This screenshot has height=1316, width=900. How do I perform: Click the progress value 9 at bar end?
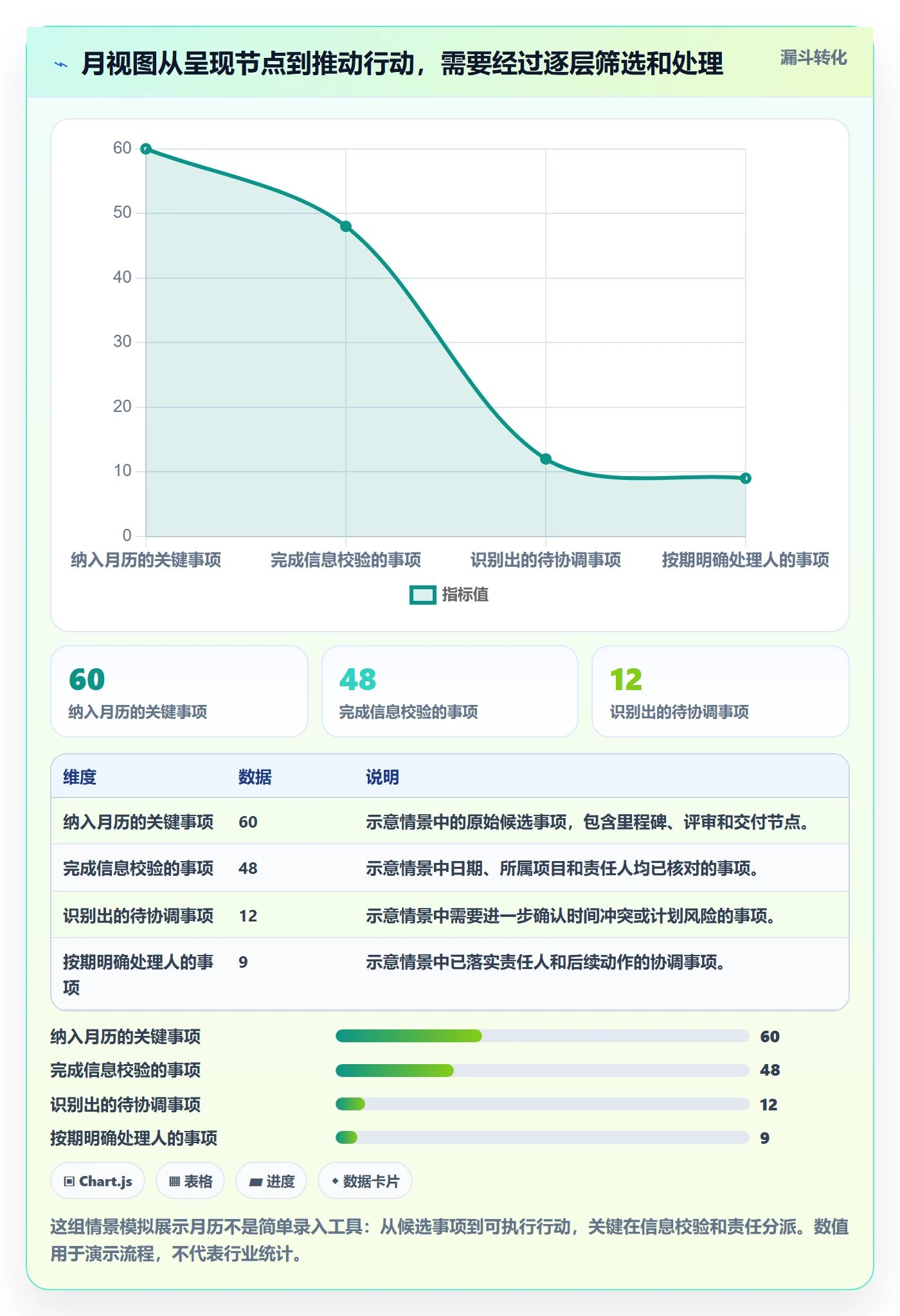click(765, 1138)
